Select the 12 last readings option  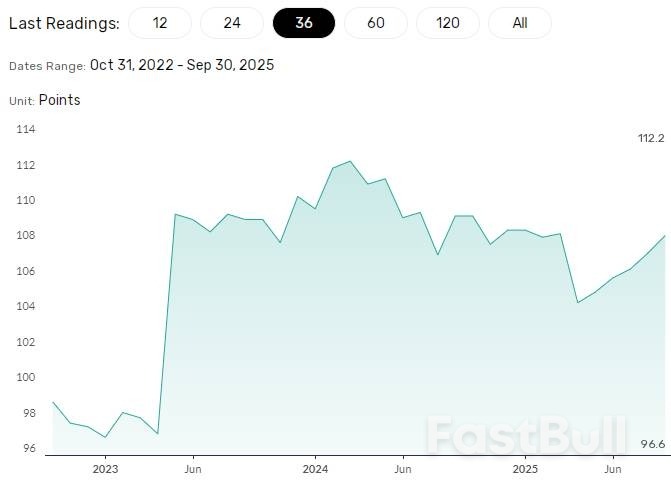tap(160, 22)
